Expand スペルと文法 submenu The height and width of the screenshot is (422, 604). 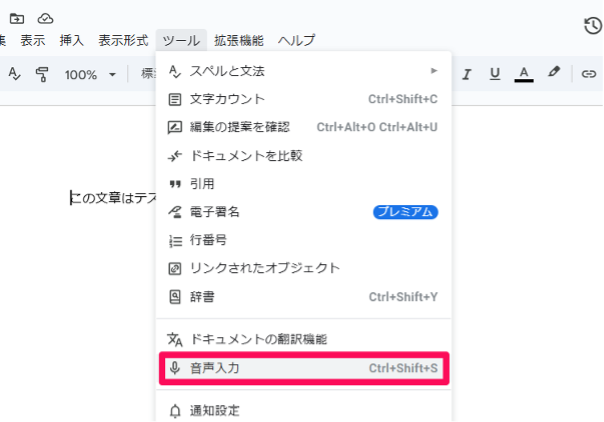tap(304, 71)
